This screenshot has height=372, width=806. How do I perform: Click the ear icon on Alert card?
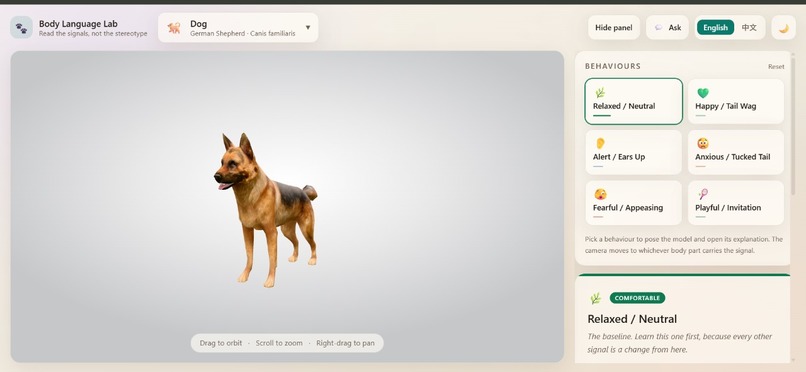[x=599, y=143]
